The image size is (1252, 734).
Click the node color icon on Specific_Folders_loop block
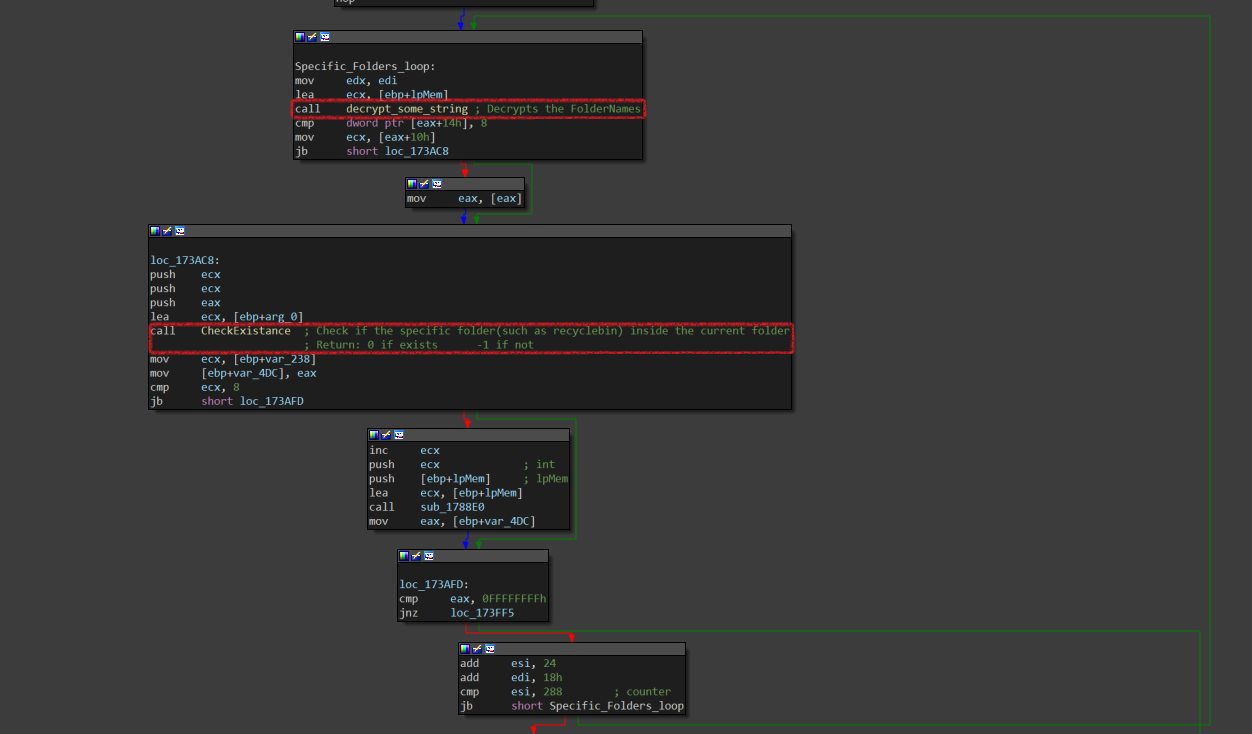pos(300,37)
